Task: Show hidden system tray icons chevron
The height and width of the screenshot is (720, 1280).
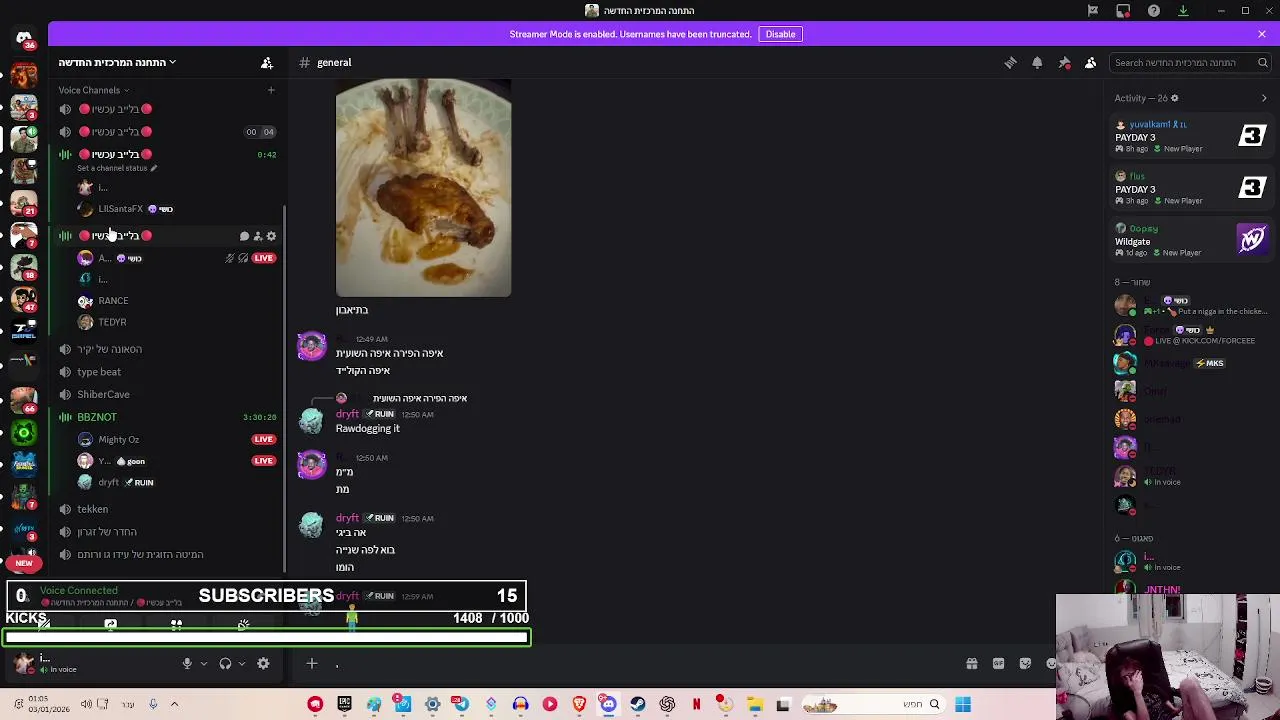Action: (174, 704)
